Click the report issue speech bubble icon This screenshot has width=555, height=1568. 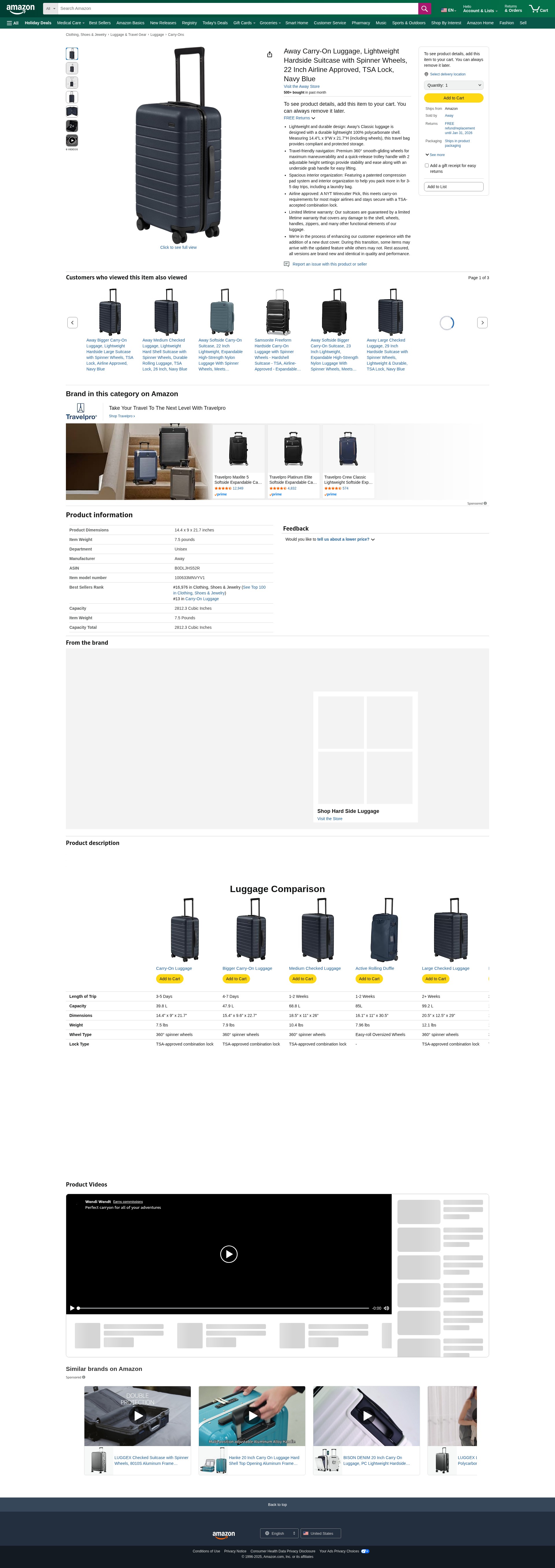tap(287, 264)
